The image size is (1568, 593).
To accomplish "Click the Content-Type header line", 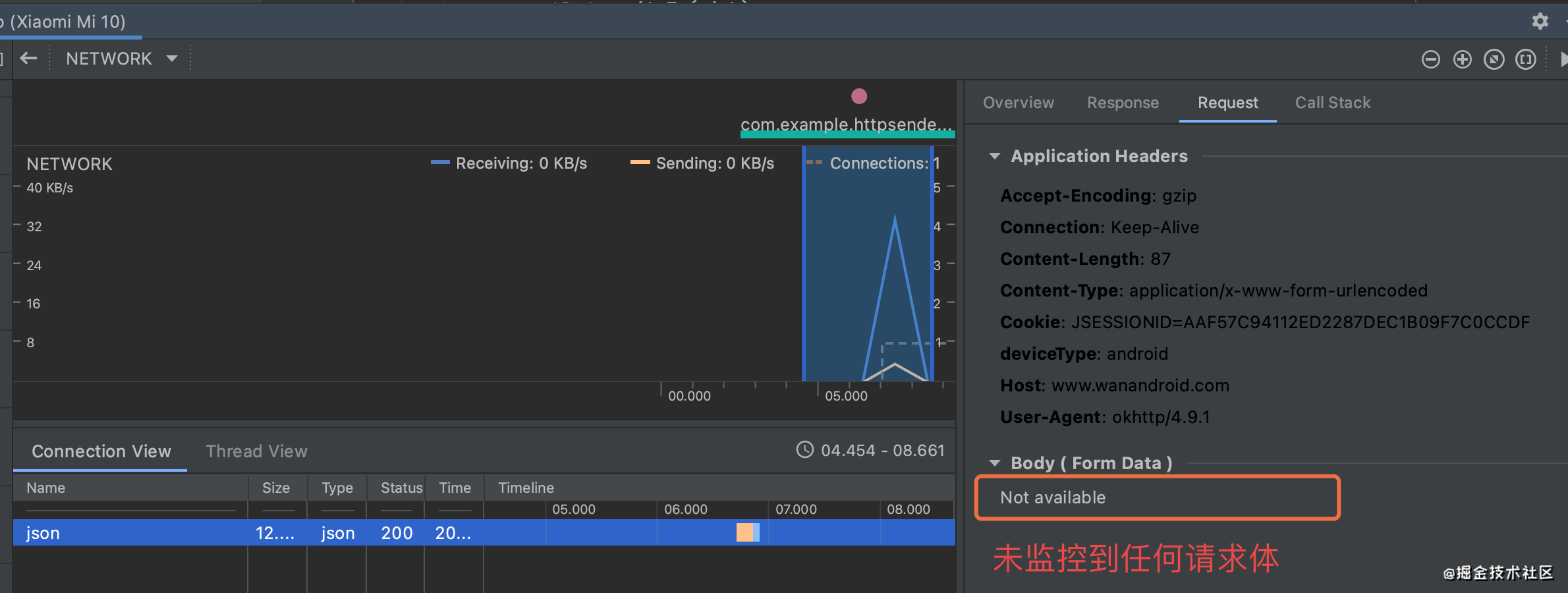I will click(x=1214, y=291).
